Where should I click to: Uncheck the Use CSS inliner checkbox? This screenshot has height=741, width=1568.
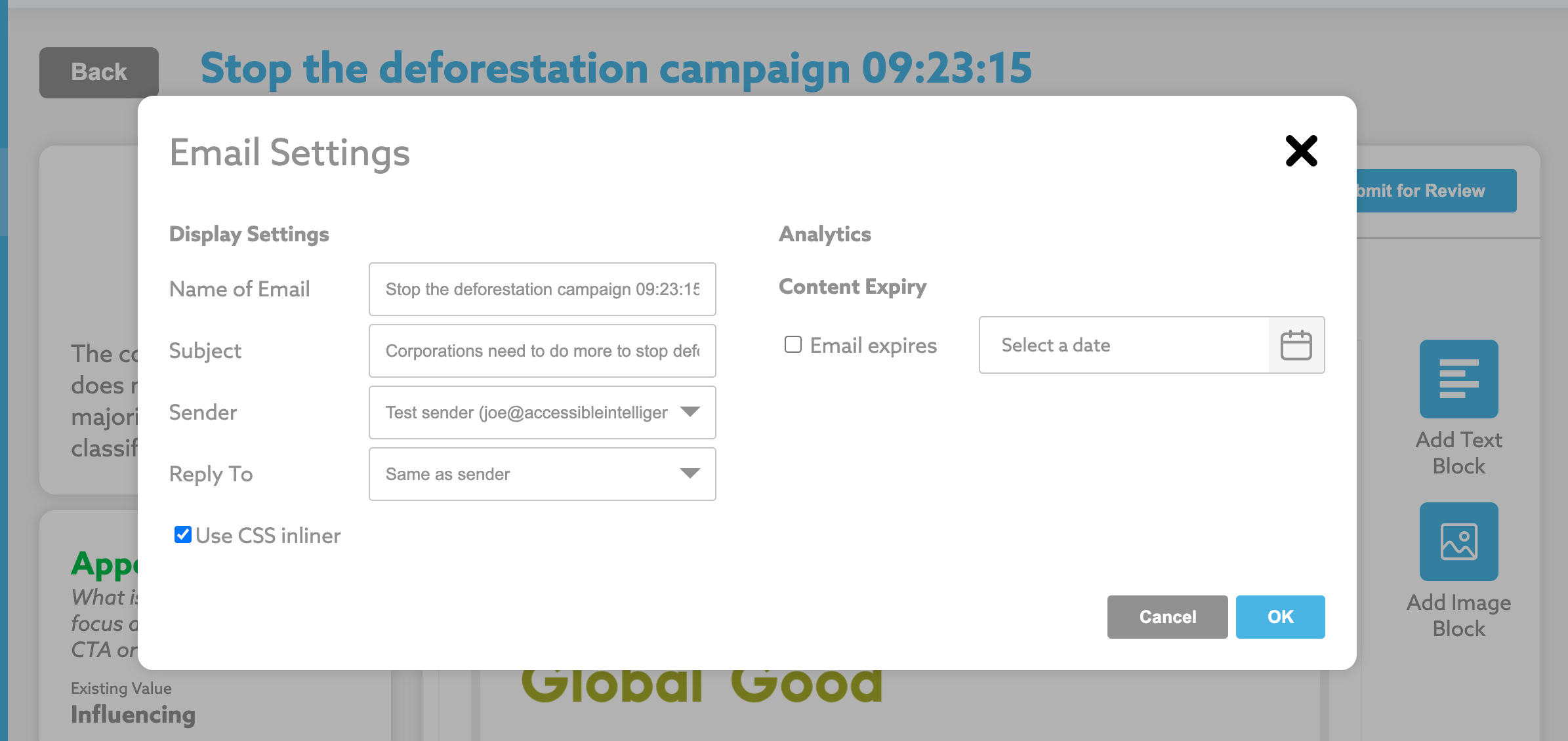pos(182,535)
